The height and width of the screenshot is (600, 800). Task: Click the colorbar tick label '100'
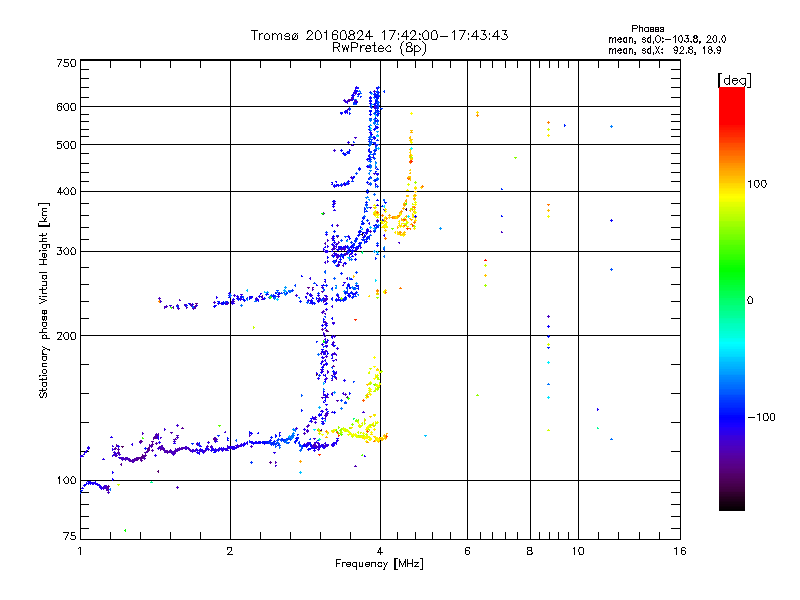pos(757,184)
